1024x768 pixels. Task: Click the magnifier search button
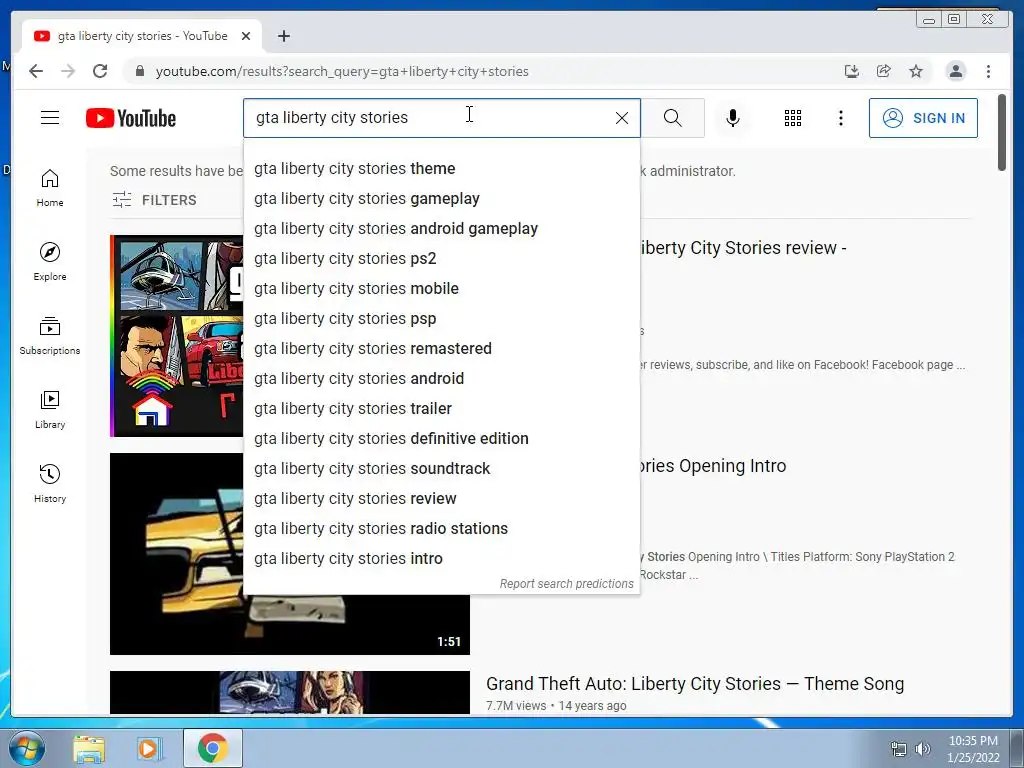pos(673,118)
